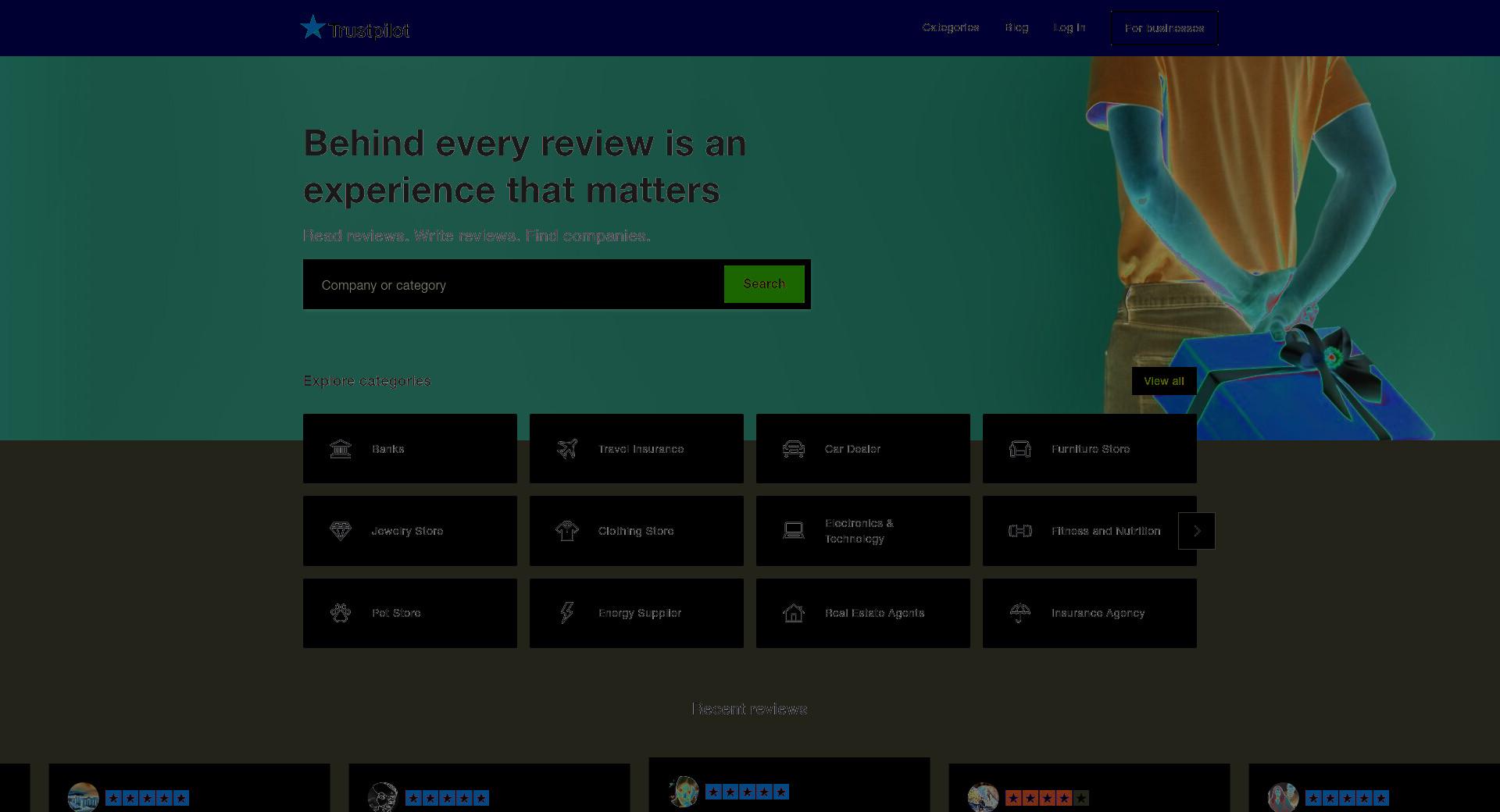Image resolution: width=1500 pixels, height=812 pixels.
Task: Click the Clothing Store shirt icon
Action: [567, 531]
